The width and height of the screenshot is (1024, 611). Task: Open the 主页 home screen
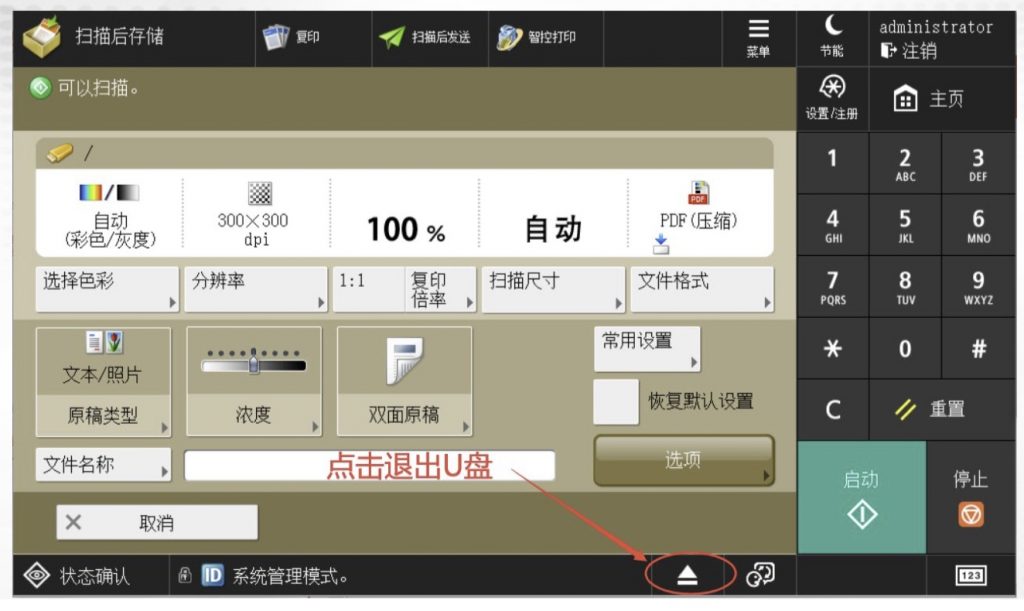point(930,100)
